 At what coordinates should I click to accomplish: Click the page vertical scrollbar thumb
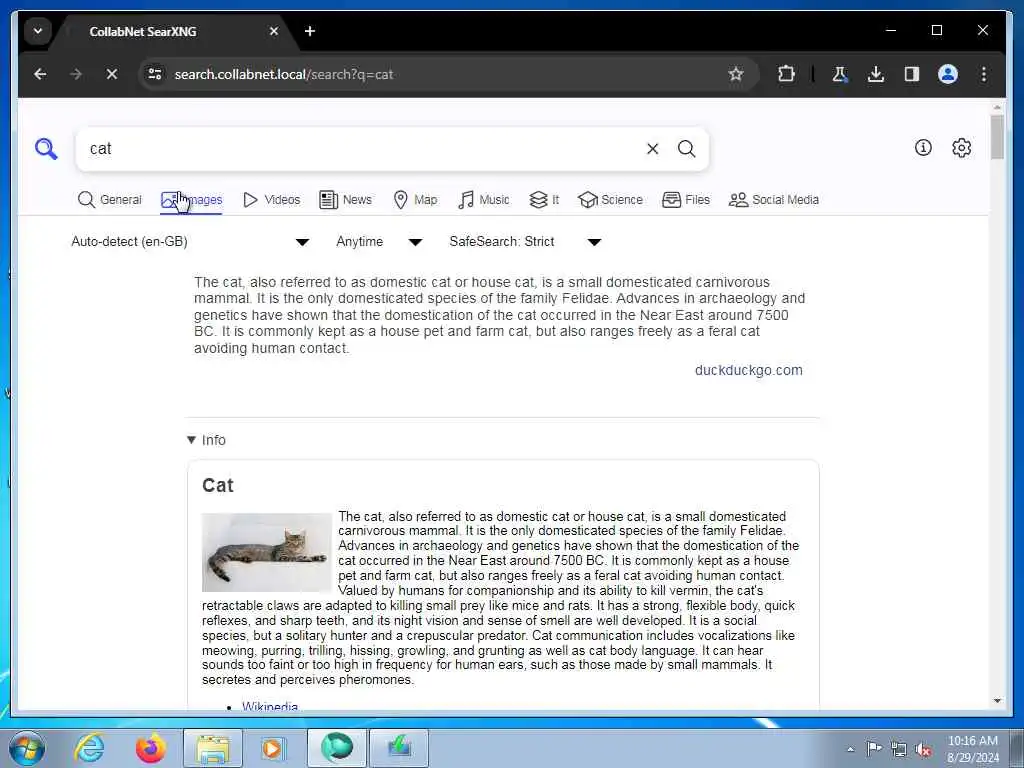pos(997,137)
